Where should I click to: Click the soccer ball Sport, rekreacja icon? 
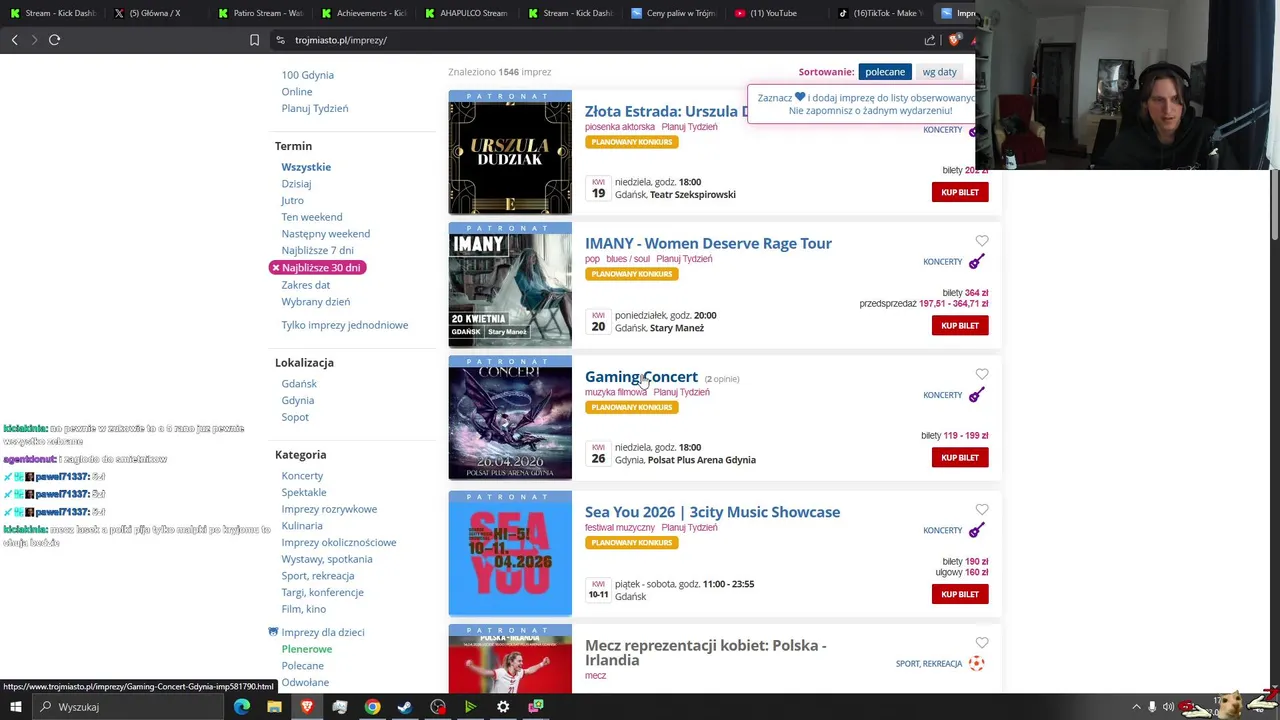977,663
